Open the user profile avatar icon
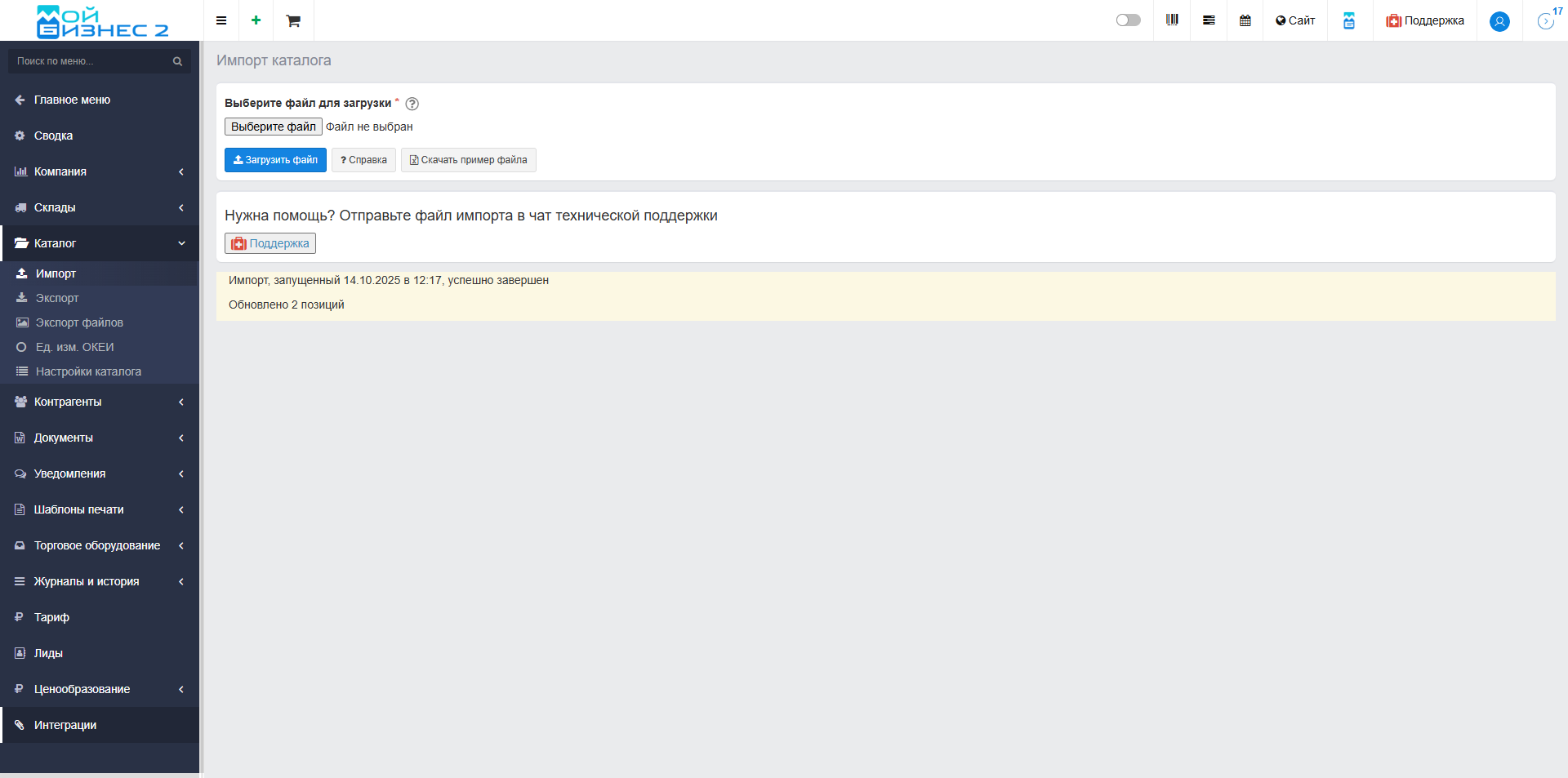This screenshot has height=778, width=1568. point(1499,21)
